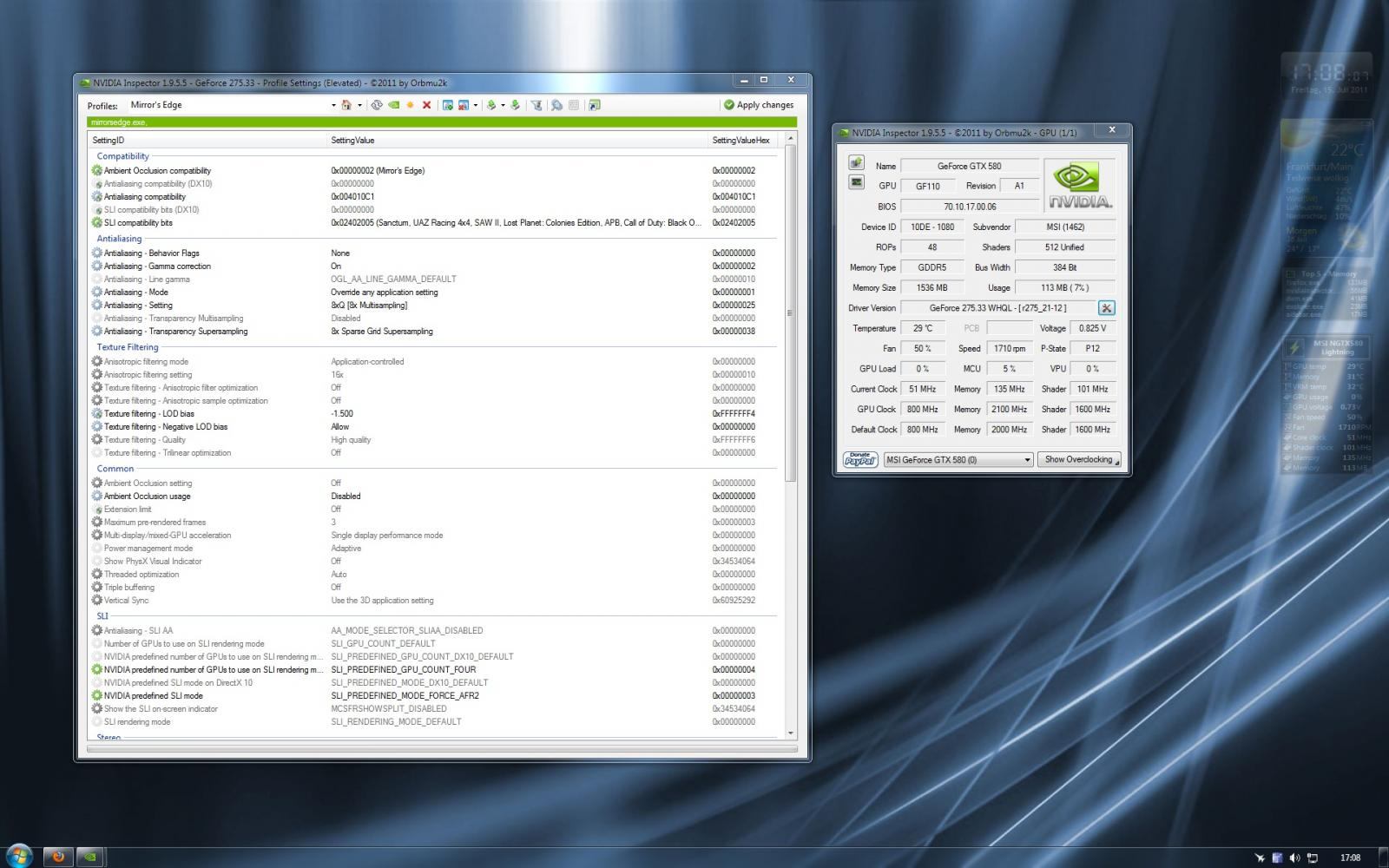Click the volume speaker tray icon

point(1294,858)
